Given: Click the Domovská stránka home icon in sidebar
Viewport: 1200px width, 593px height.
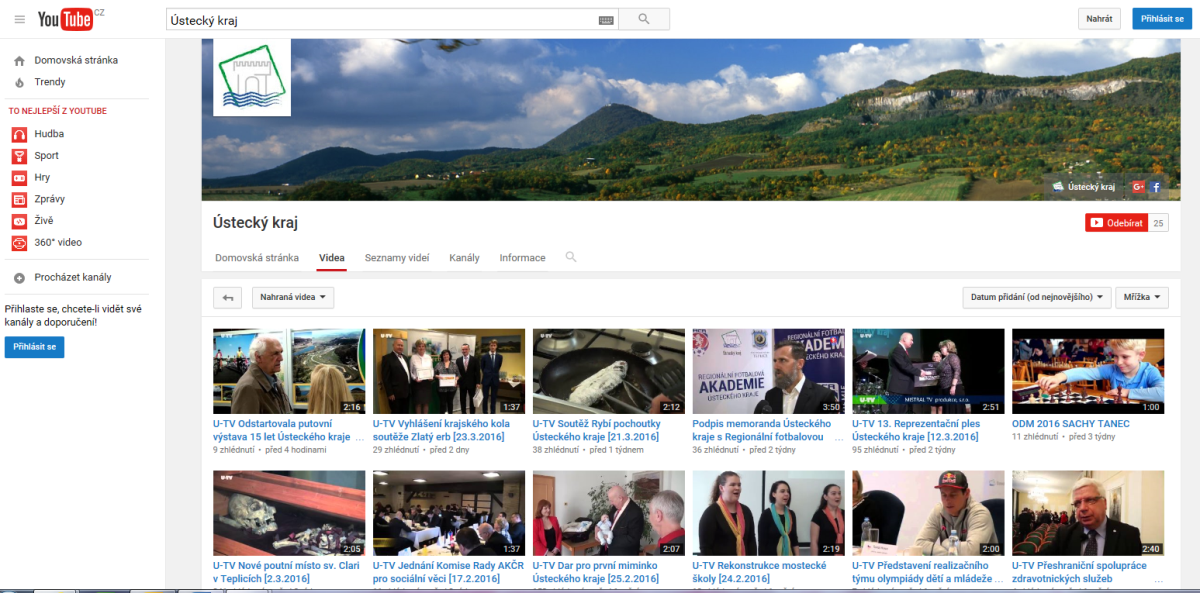Looking at the screenshot, I should 19,60.
